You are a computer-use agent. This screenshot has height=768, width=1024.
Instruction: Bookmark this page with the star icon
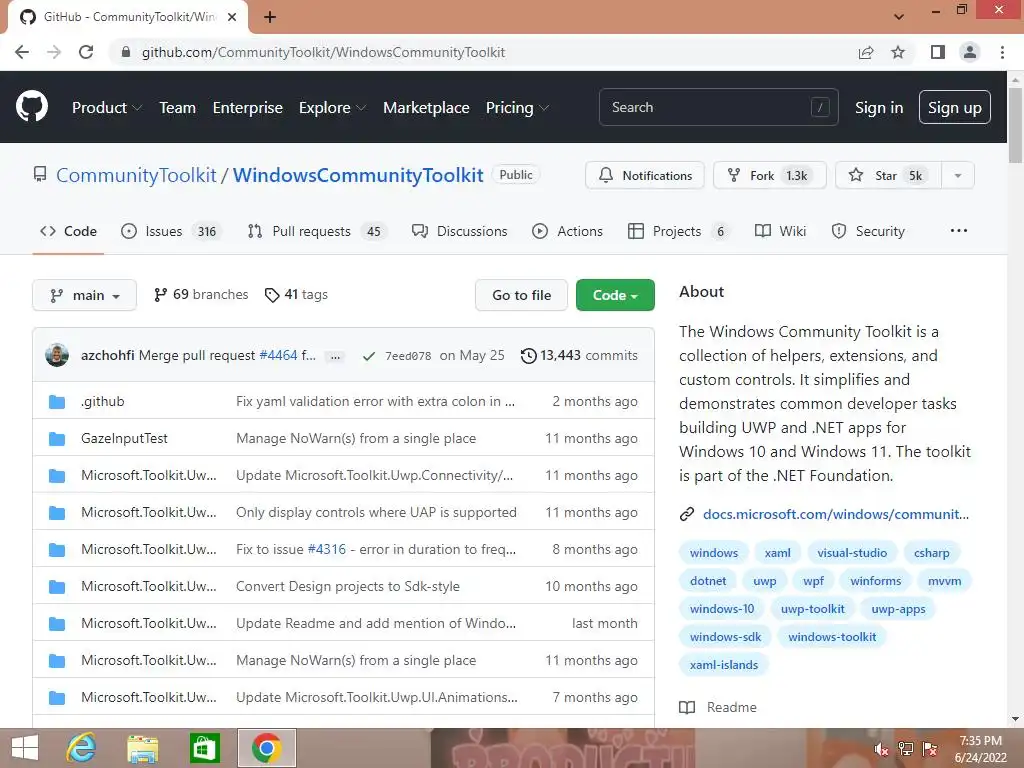point(898,52)
